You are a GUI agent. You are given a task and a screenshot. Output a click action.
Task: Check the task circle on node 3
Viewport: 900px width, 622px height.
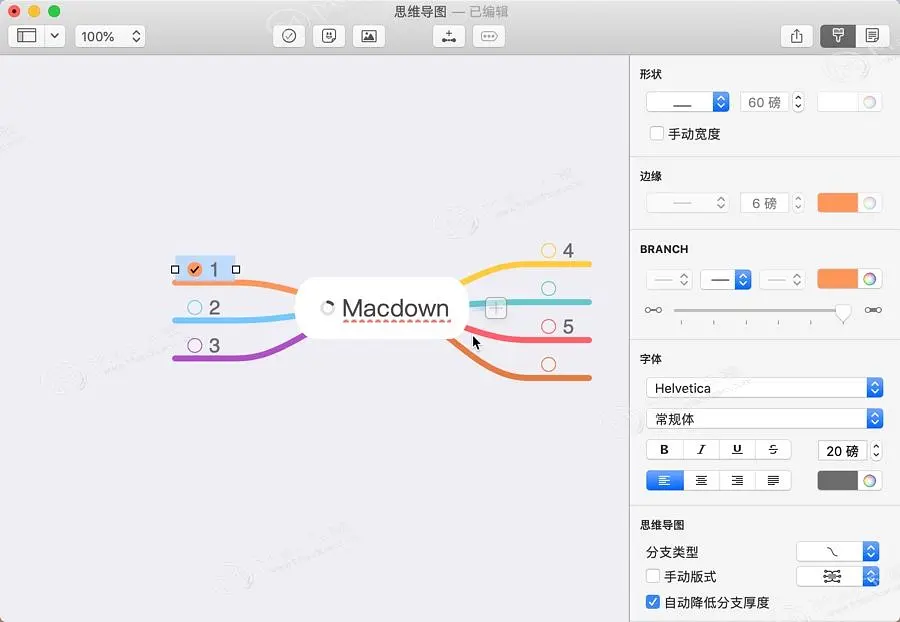click(195, 345)
